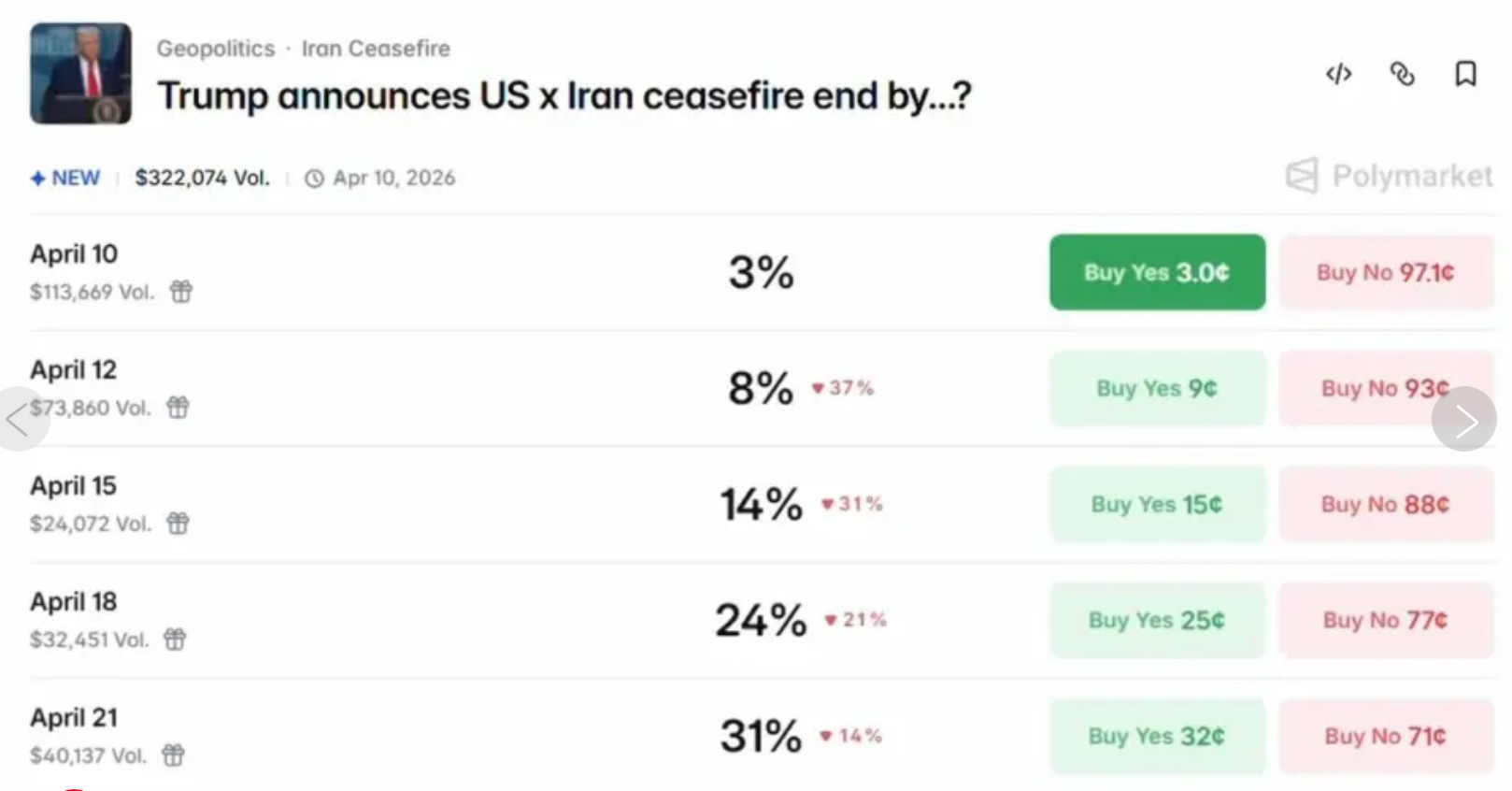Go to next carousel image arrow
Screen dimensions: 1512x791
1463,420
